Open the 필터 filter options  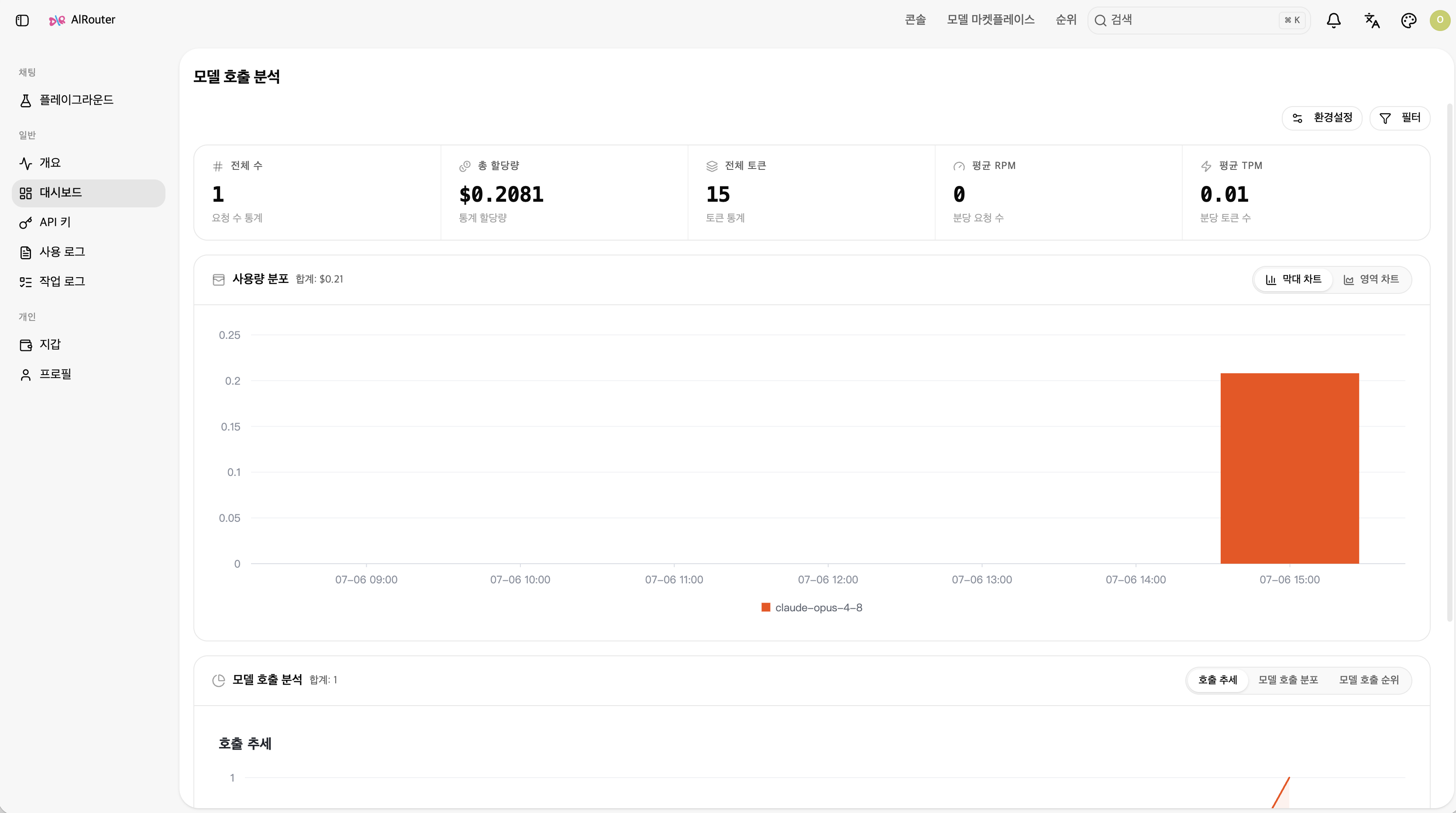(x=1400, y=117)
